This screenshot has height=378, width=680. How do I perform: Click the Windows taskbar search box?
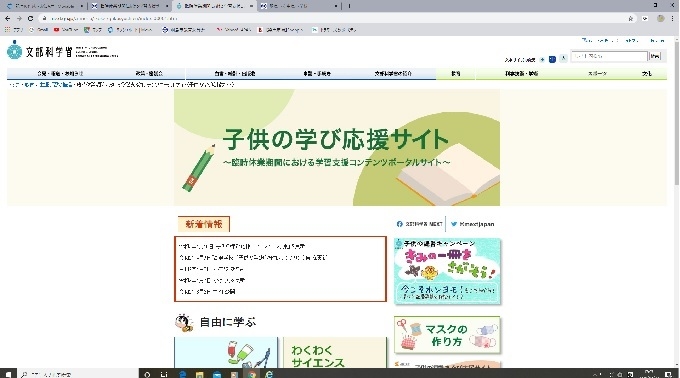pyautogui.click(x=78, y=374)
